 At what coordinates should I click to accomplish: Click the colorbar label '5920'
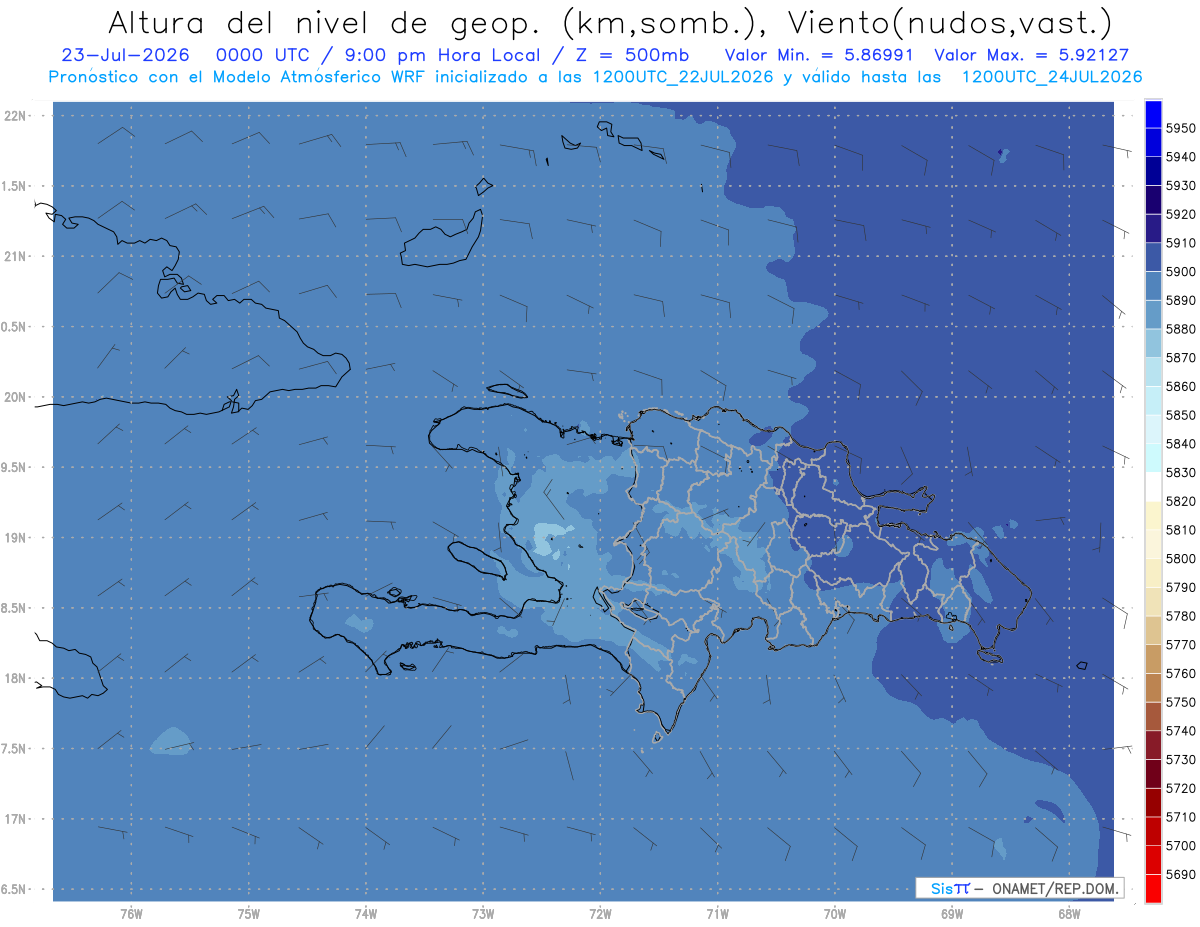point(1180,214)
